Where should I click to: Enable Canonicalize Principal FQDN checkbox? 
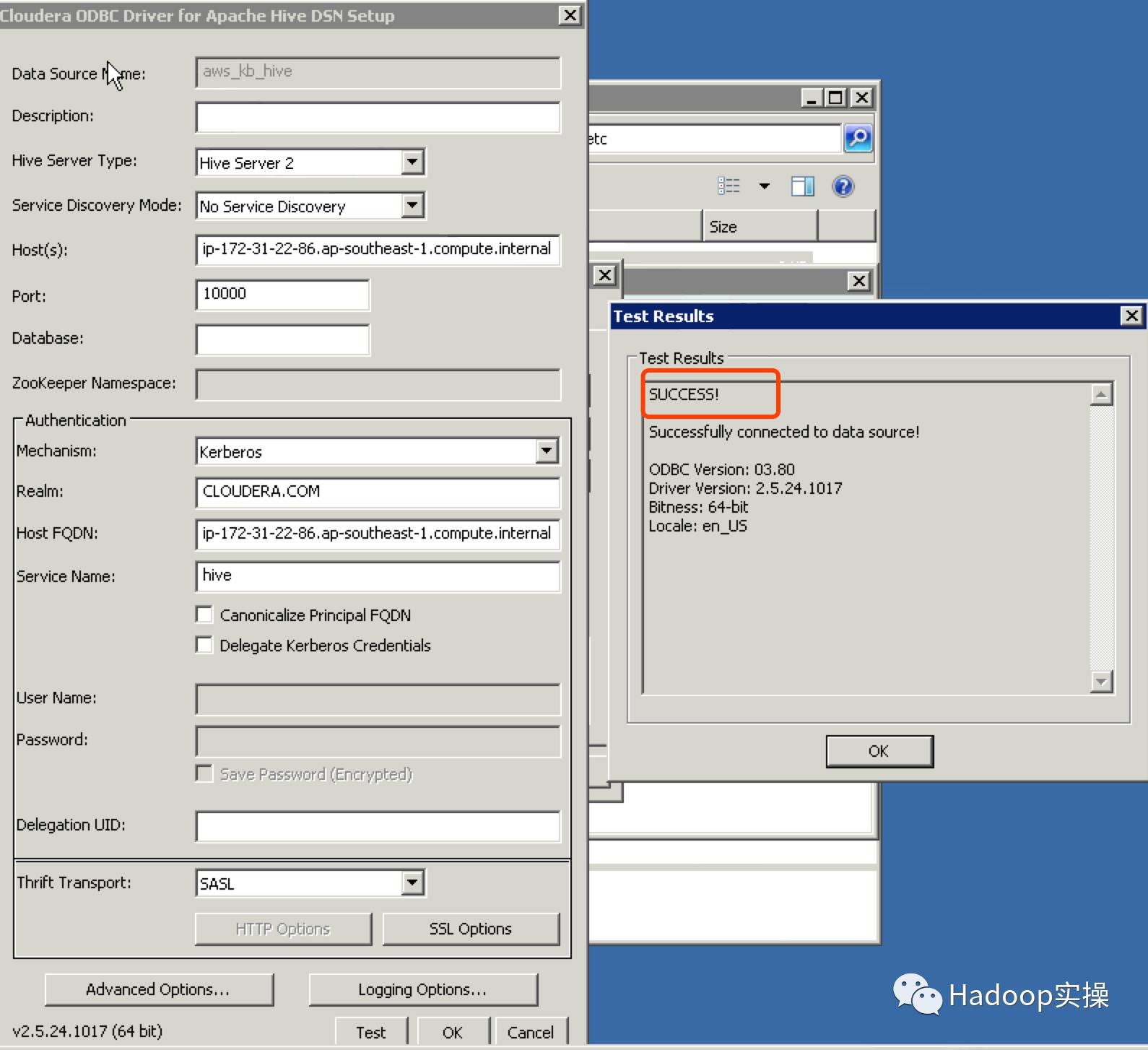pyautogui.click(x=204, y=615)
